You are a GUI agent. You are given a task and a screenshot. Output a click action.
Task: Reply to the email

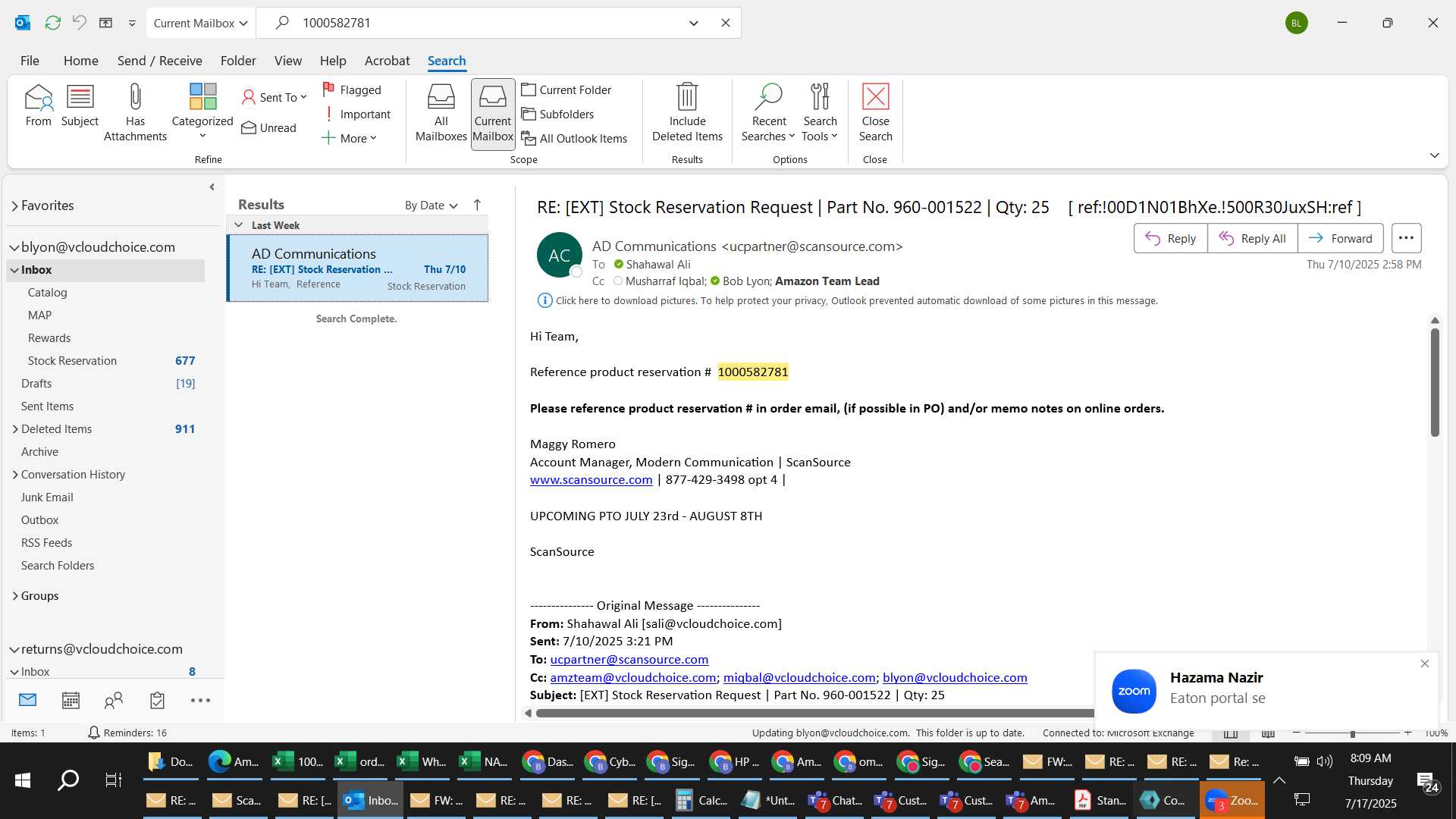tap(1170, 238)
